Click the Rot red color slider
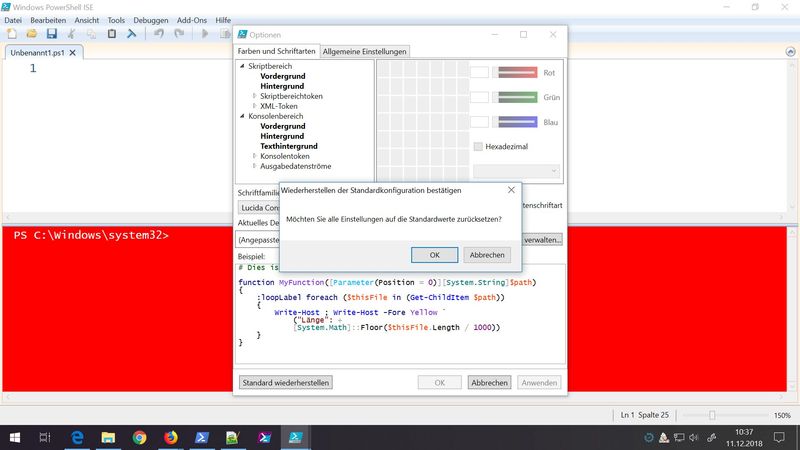The width and height of the screenshot is (800, 450). click(x=517, y=72)
